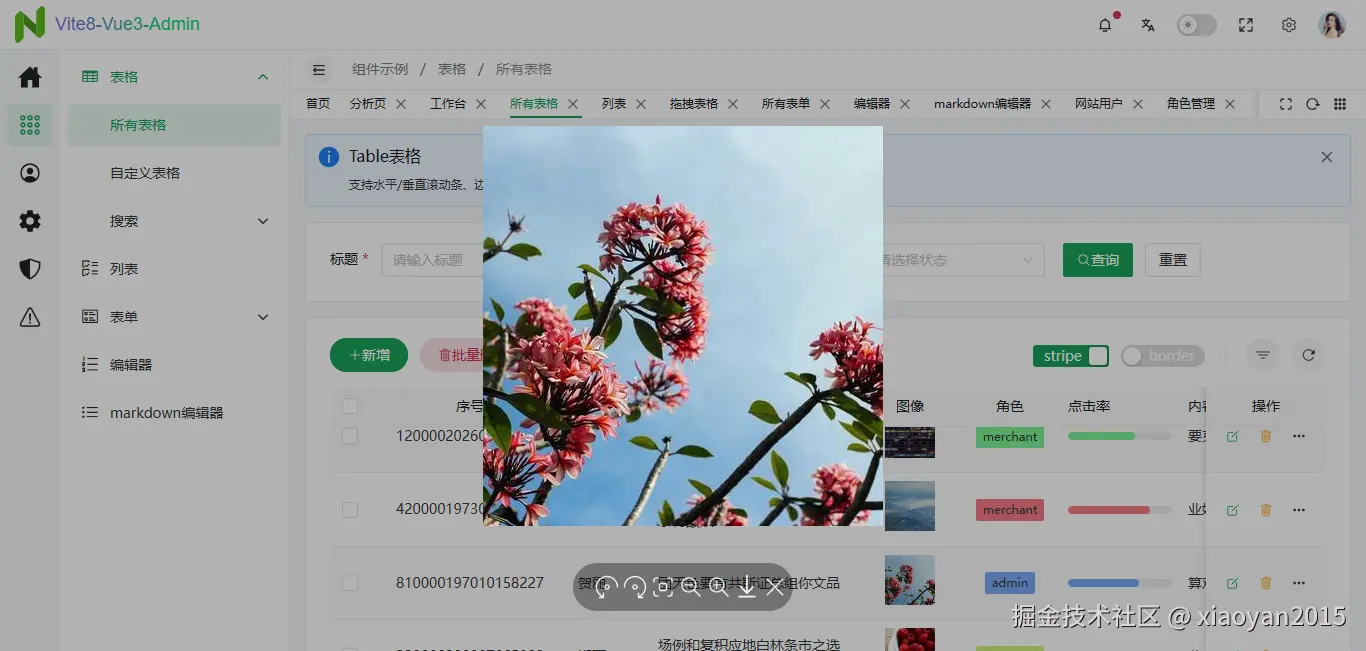The image size is (1366, 651).
Task: Toggle fullscreen from the top header
Action: (x=1246, y=25)
